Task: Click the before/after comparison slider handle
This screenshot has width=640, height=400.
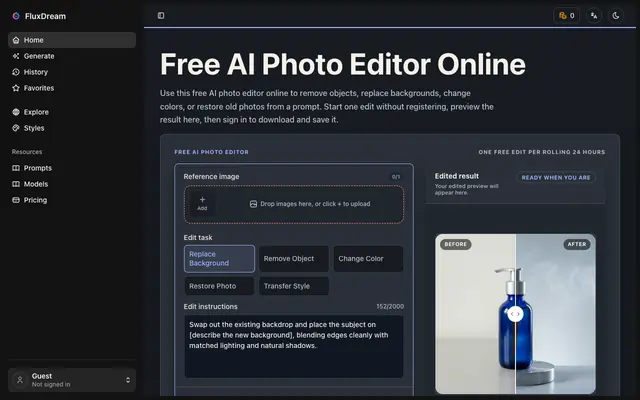Action: 516,314
